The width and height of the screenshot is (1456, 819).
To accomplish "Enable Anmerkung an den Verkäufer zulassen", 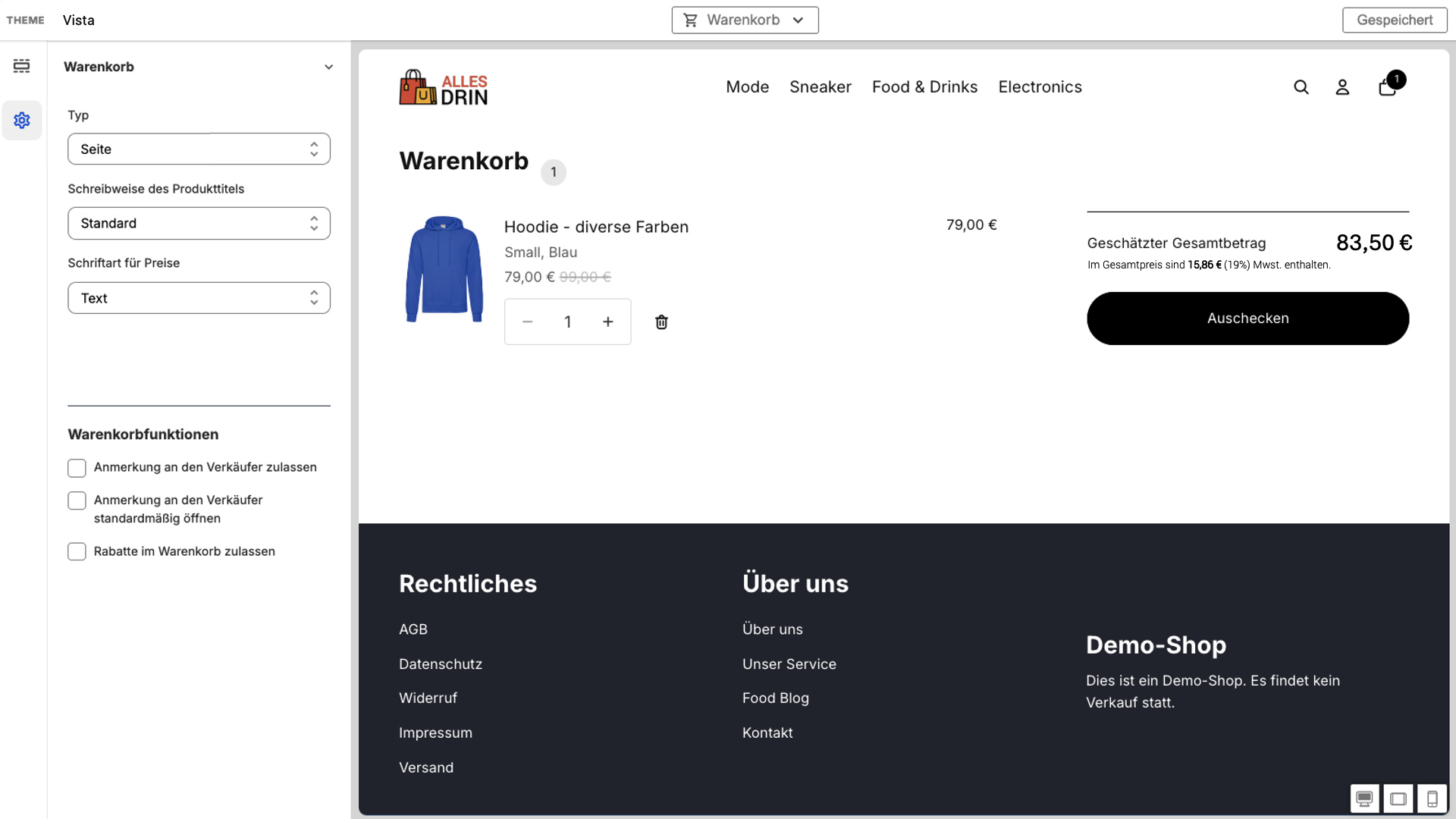I will [77, 468].
